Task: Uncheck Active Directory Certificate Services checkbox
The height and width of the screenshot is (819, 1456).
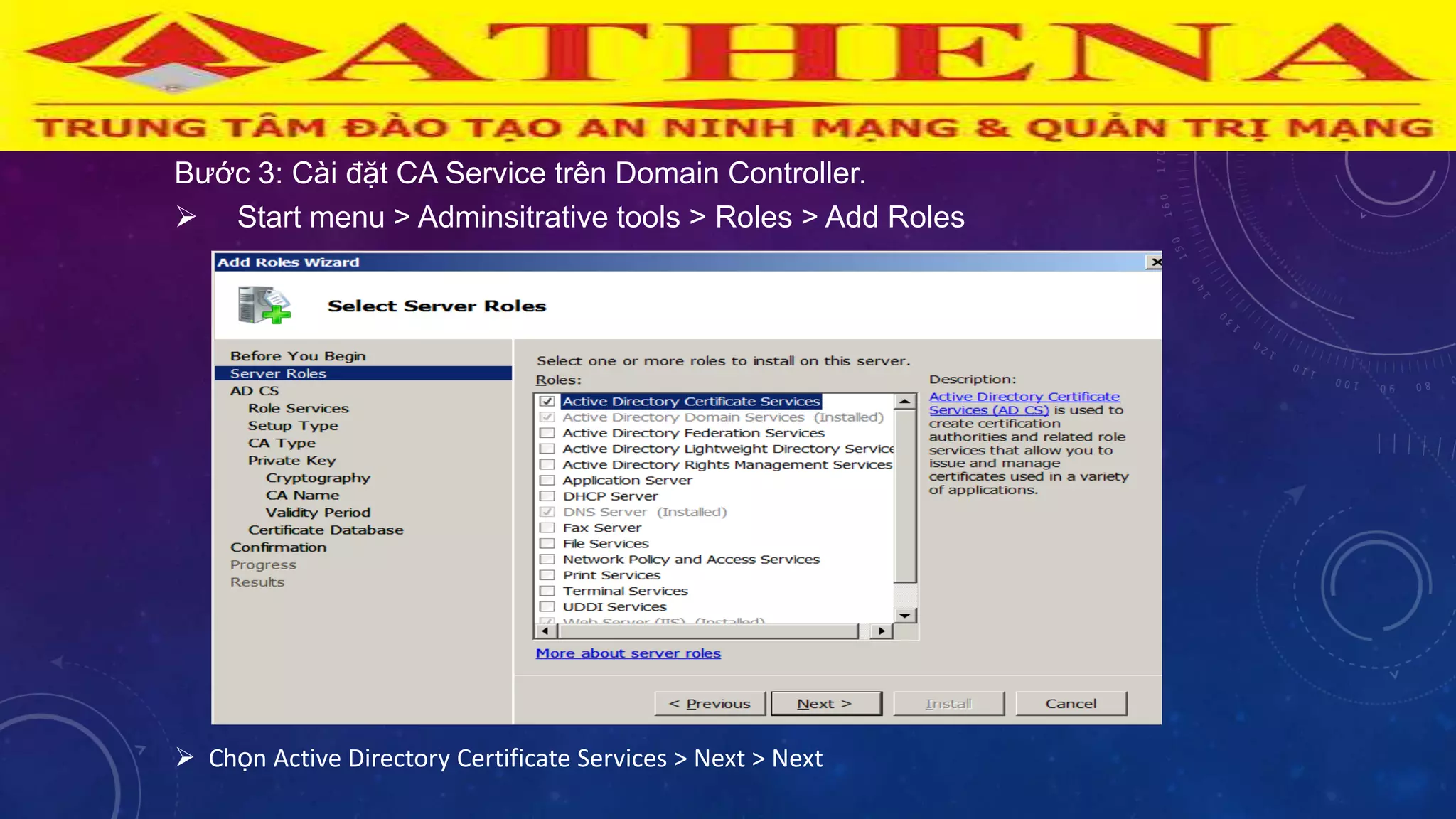Action: click(547, 401)
